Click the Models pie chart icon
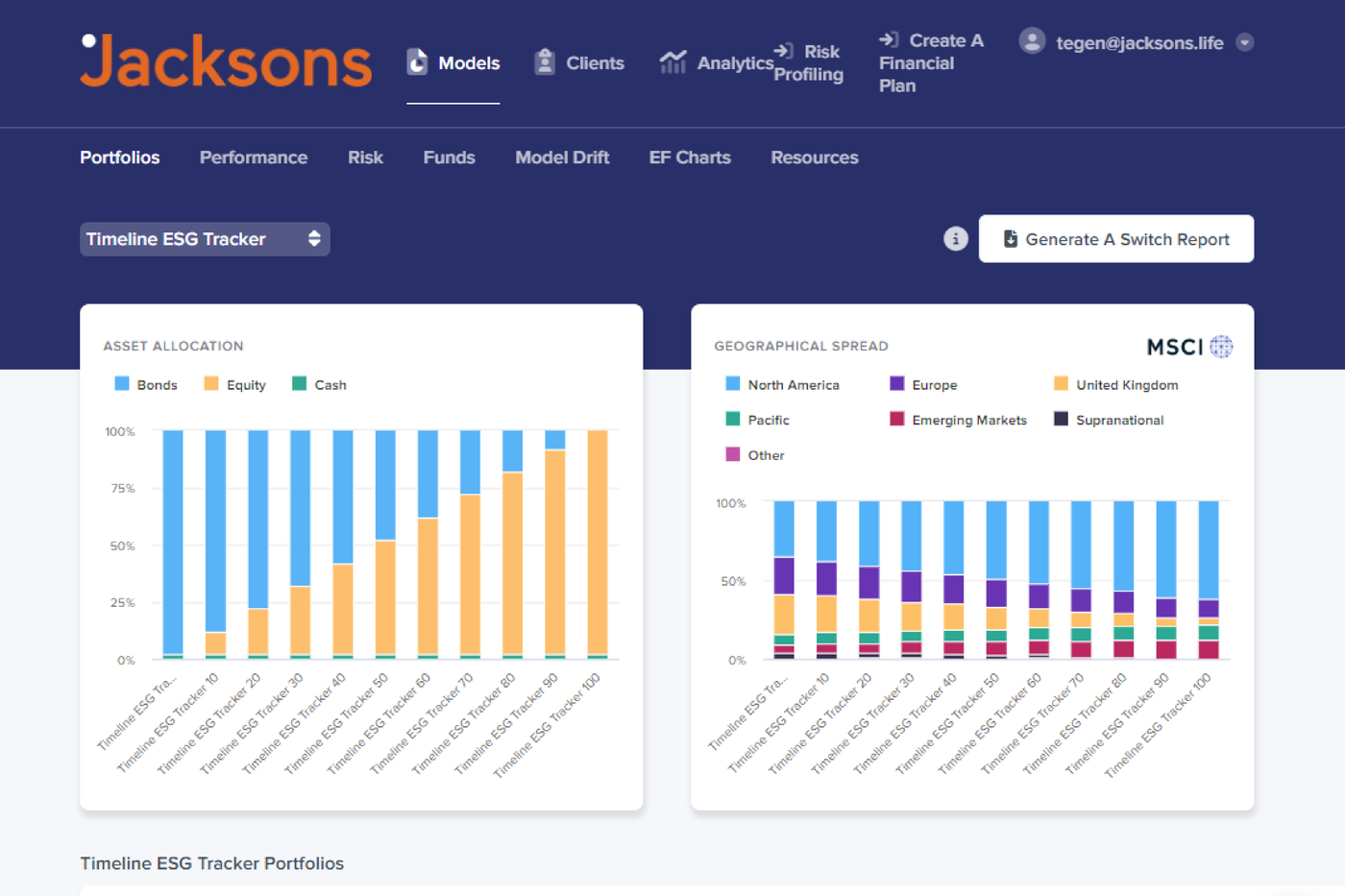 417,62
